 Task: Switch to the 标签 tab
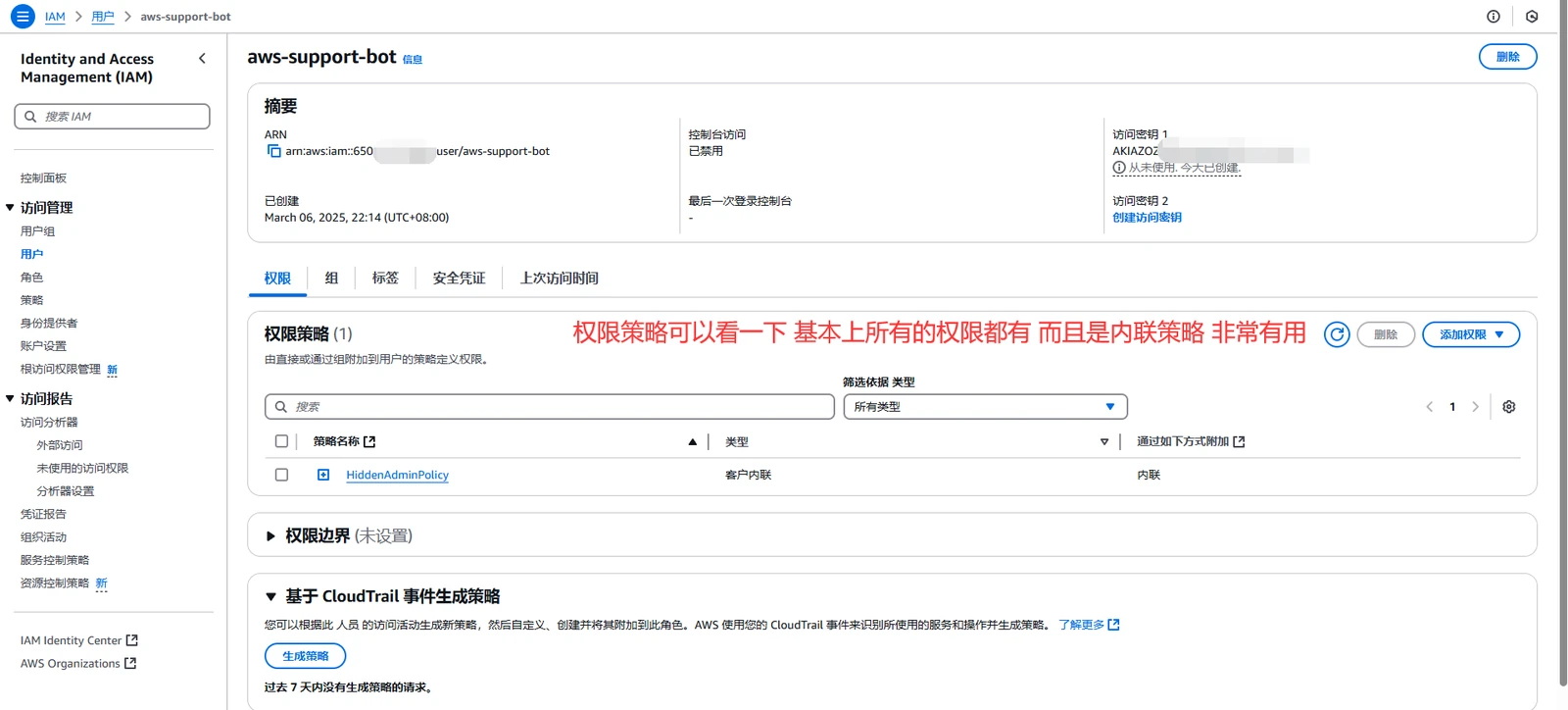(385, 279)
